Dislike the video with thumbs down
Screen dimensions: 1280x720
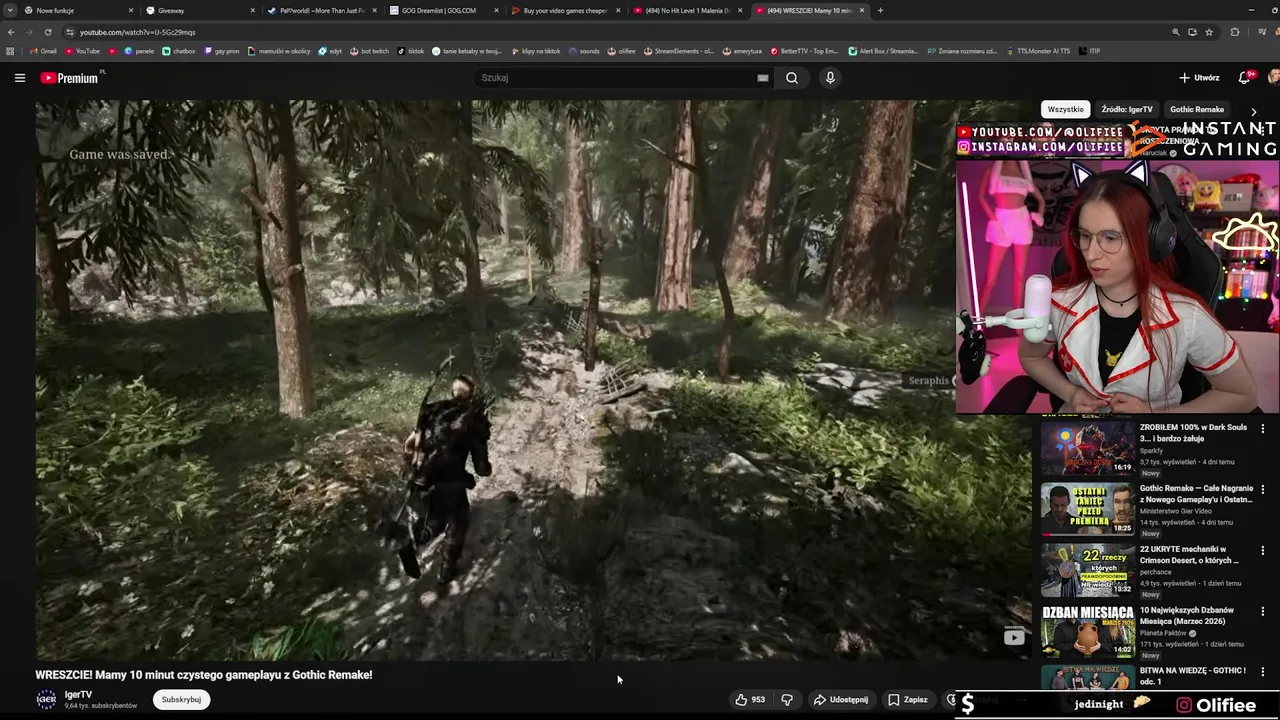point(787,700)
